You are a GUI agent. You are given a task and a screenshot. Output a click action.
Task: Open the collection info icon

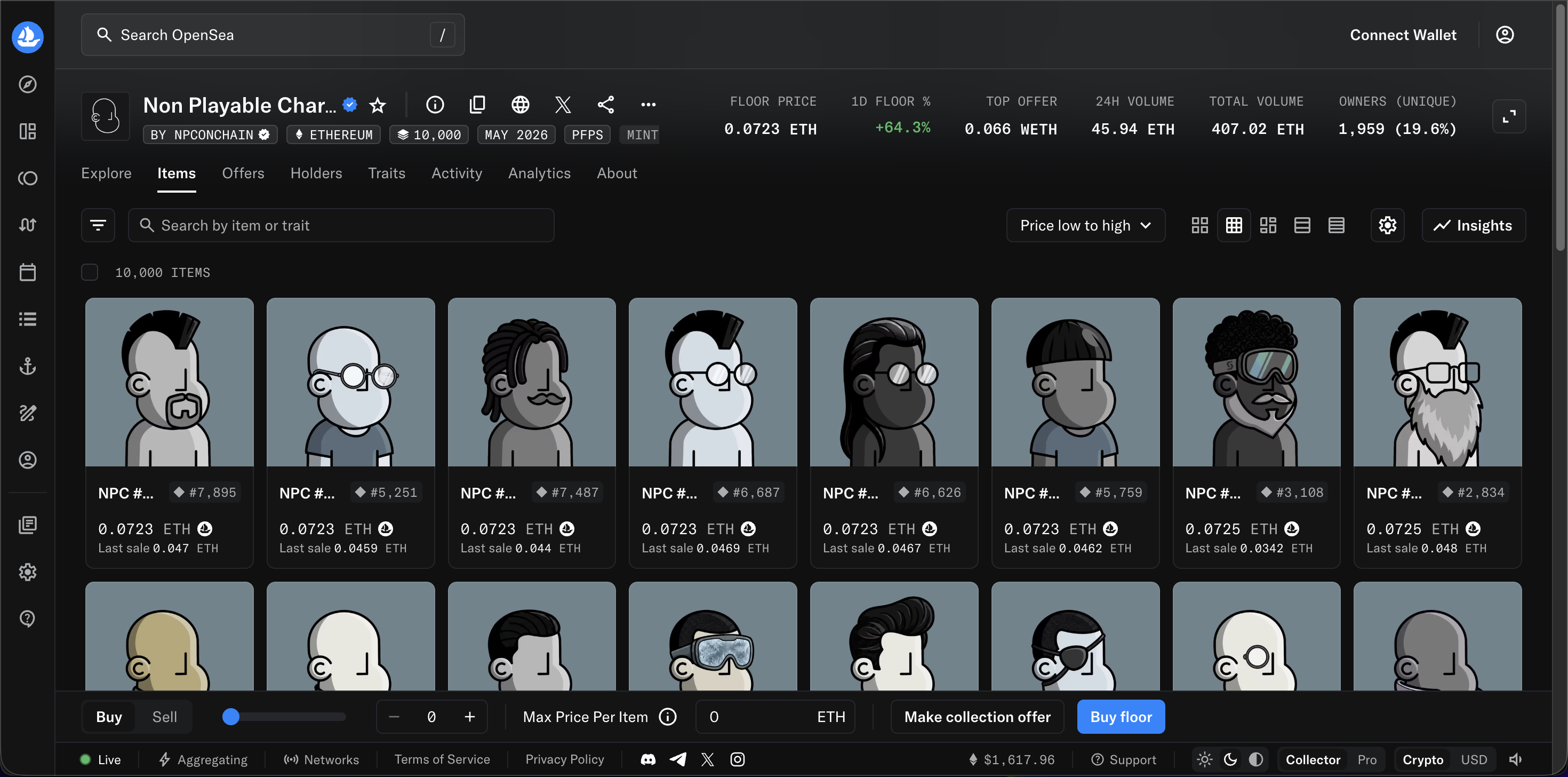click(435, 105)
